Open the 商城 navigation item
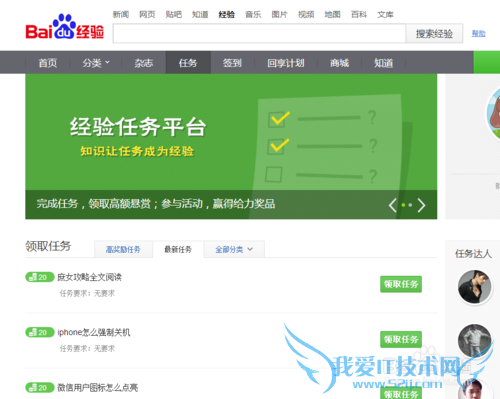Screen dimensions: 500x399 [339, 63]
